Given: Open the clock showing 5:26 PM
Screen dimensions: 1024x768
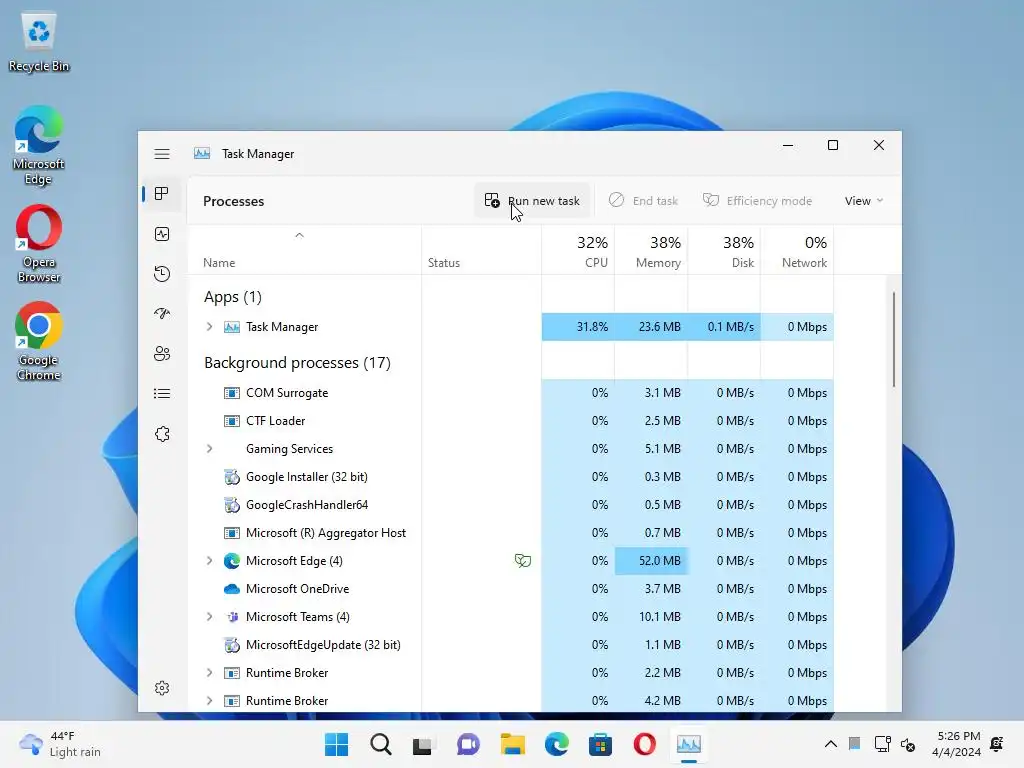Looking at the screenshot, I should [x=957, y=744].
